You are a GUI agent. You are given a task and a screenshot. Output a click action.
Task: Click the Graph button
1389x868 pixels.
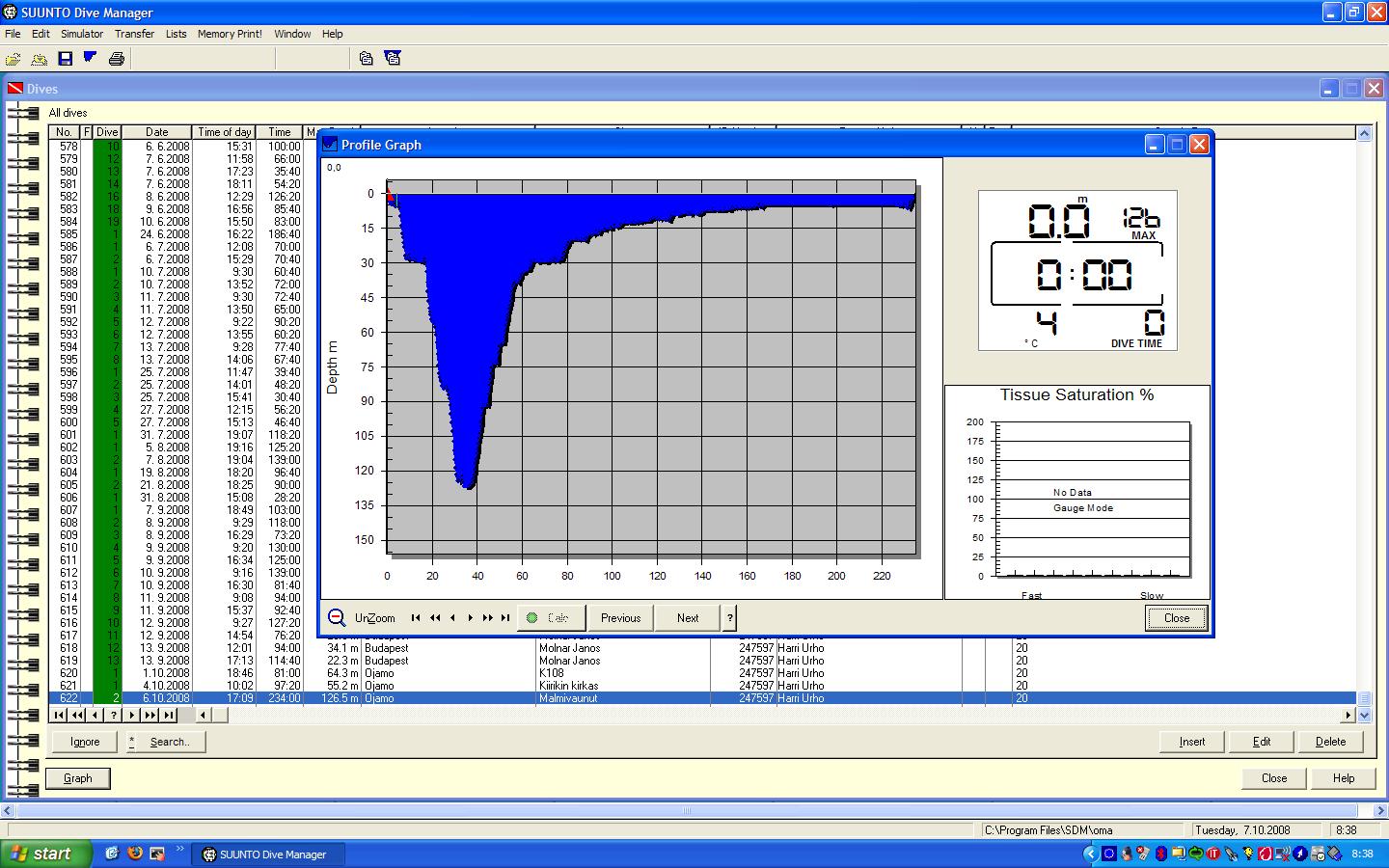coord(78,778)
